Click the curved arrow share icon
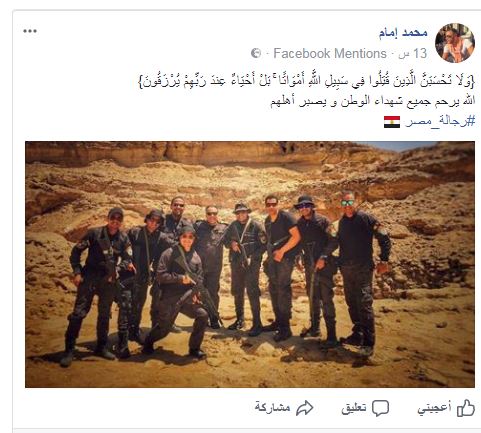The image size is (481, 433). click(305, 408)
